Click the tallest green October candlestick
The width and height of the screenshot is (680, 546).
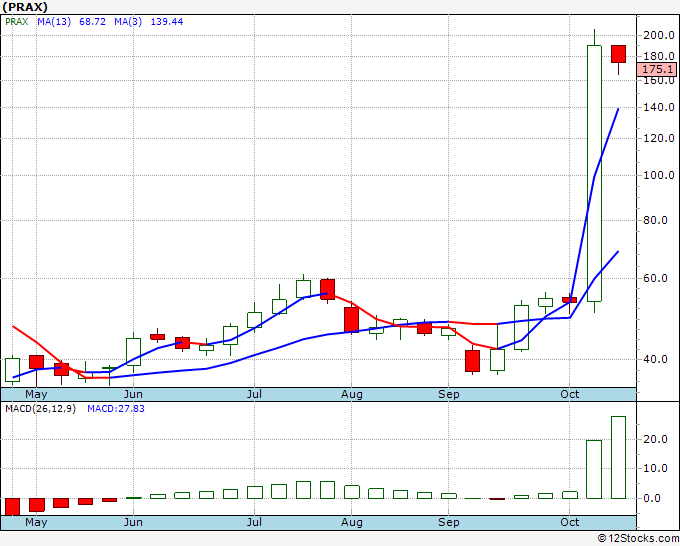[x=594, y=173]
